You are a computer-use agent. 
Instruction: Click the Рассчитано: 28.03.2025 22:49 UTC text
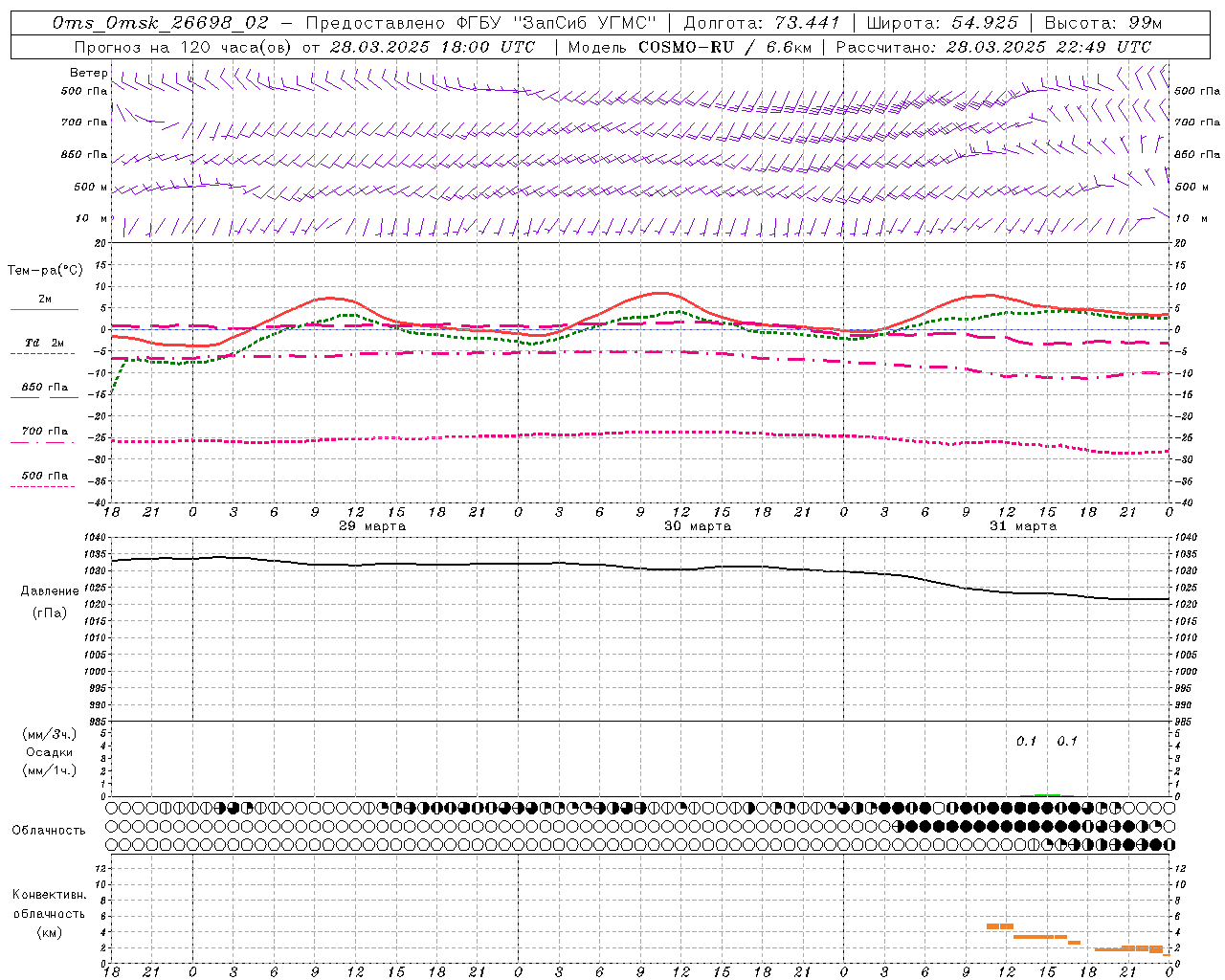click(993, 47)
